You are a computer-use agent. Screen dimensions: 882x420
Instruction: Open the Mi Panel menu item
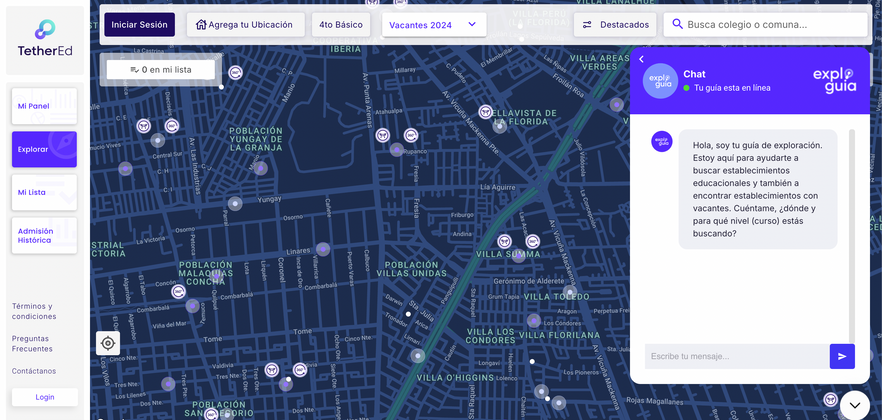point(44,106)
